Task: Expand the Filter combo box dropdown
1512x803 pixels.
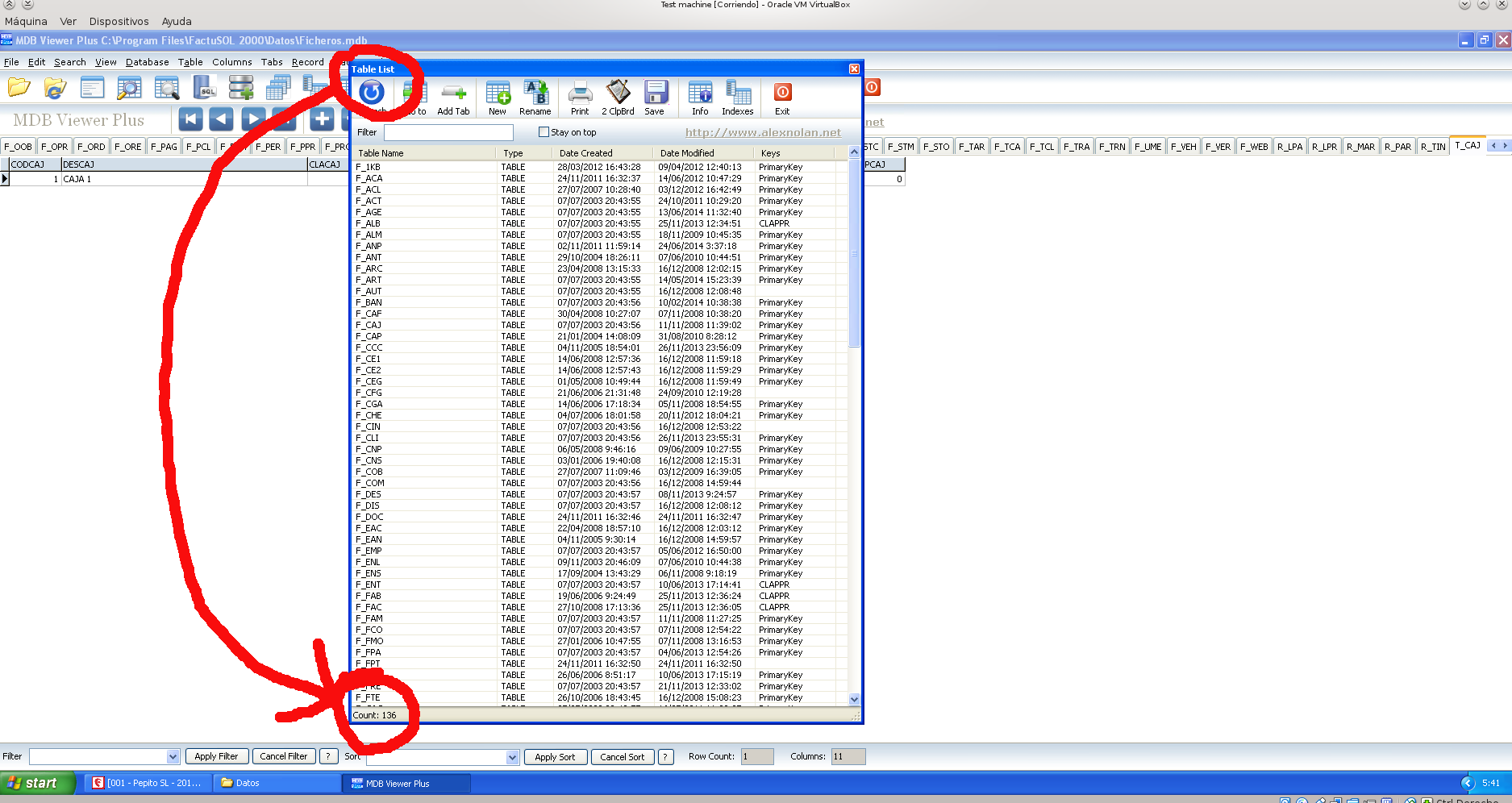Action: 173,757
